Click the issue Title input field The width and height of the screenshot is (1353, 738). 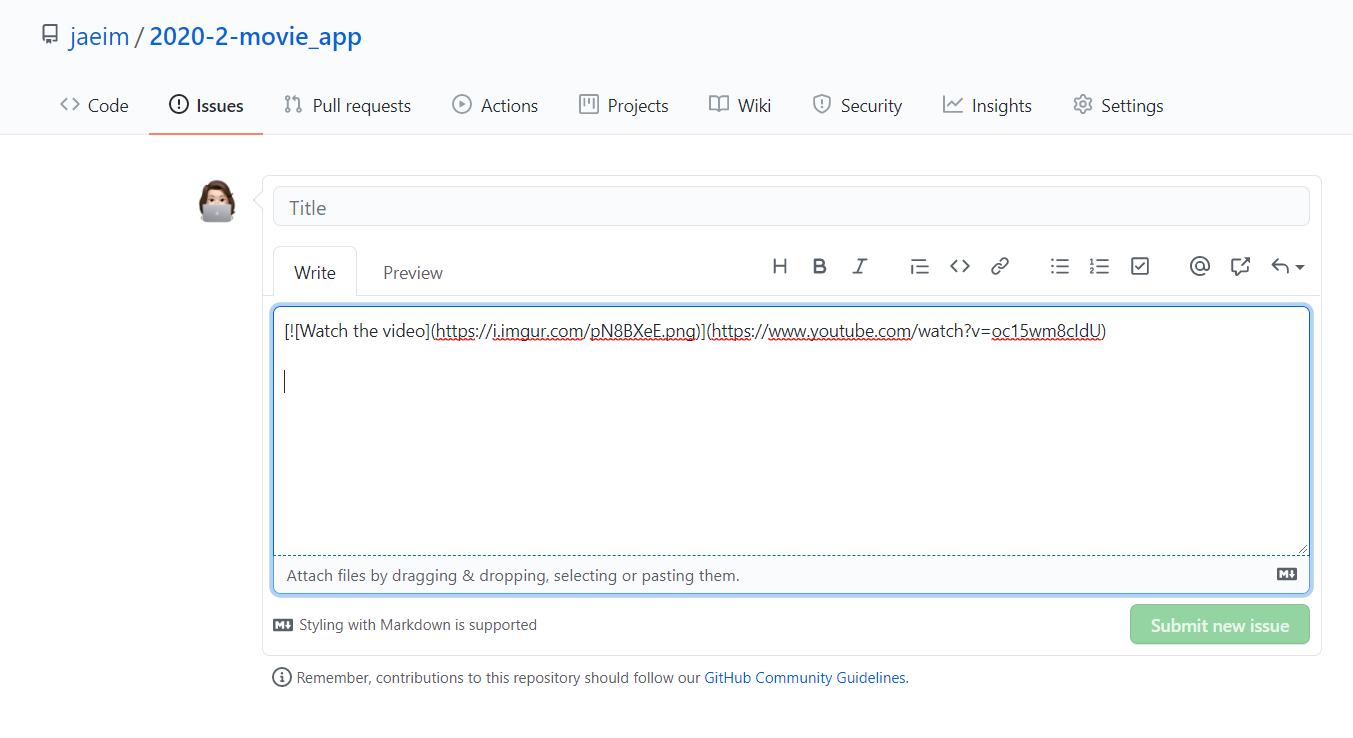(790, 207)
